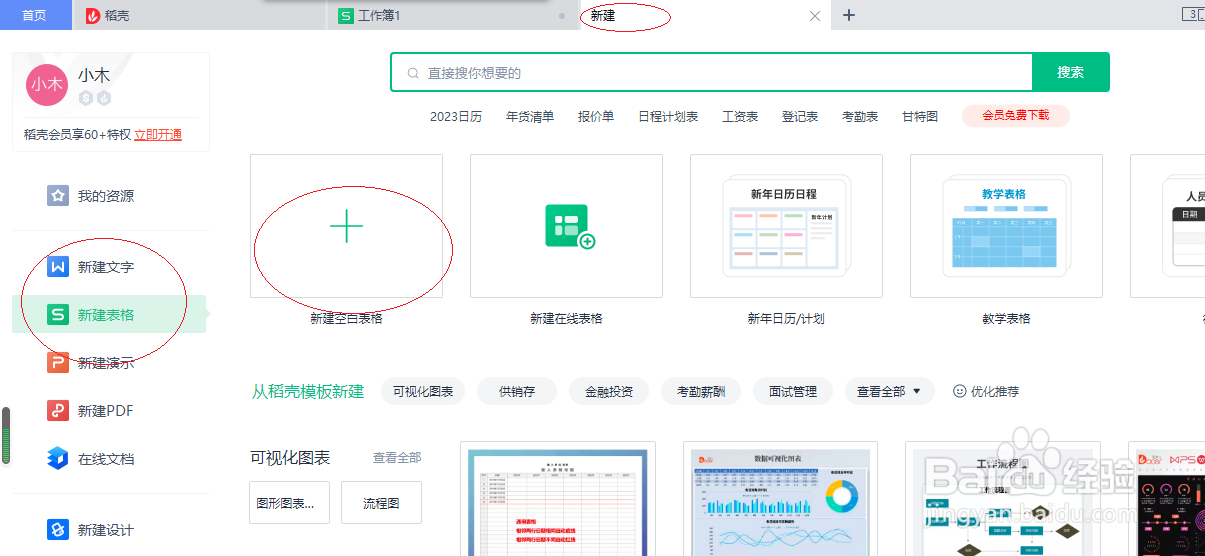Click the 新年日历/计划 label
The image size is (1205, 556).
(x=786, y=318)
